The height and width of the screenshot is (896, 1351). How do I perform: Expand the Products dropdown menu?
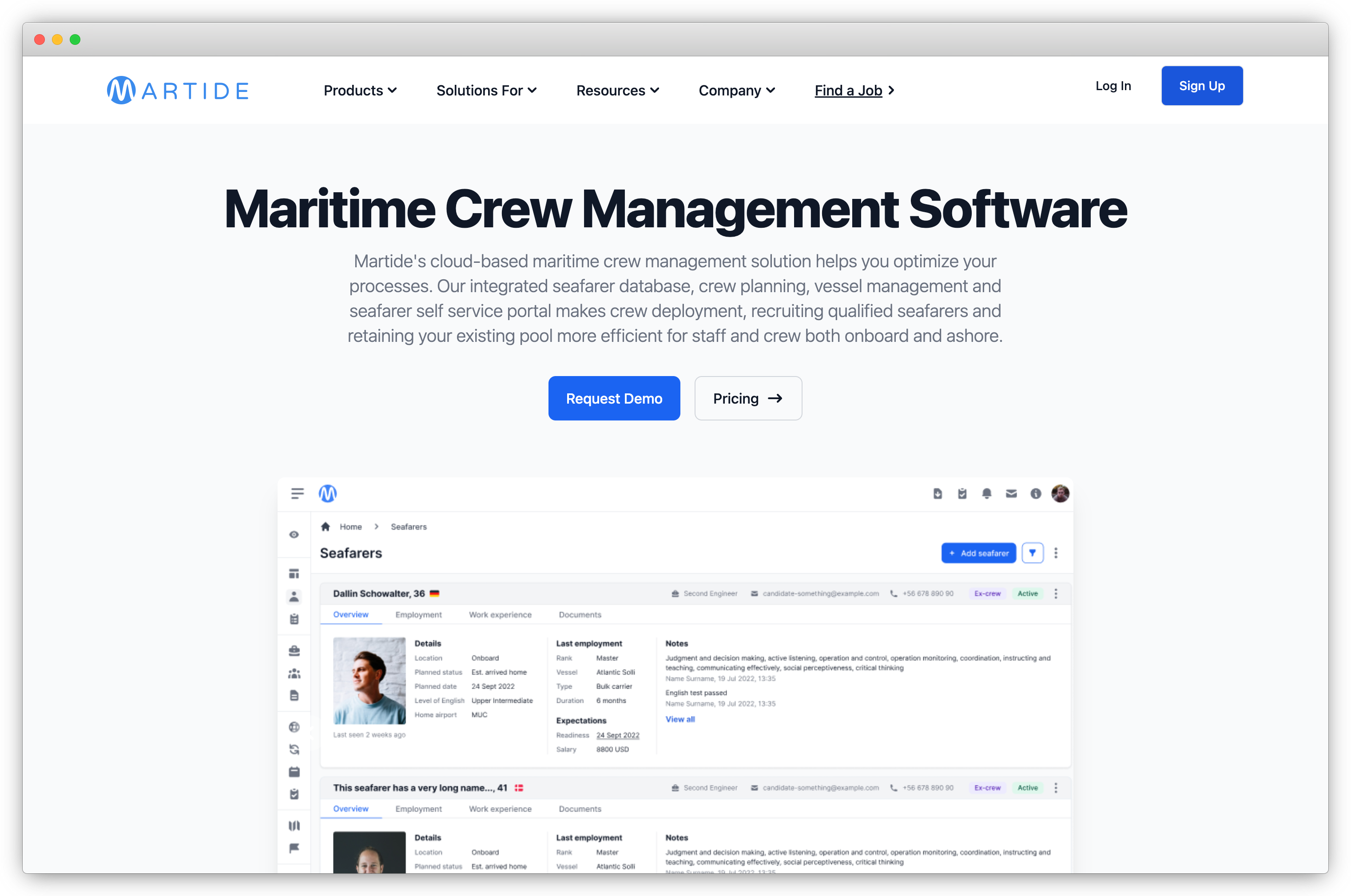tap(357, 90)
